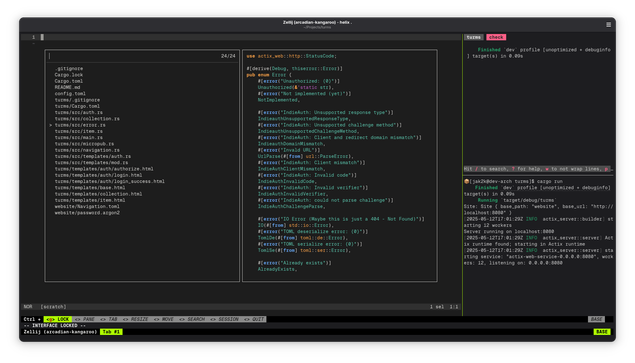
Task: Select 'turms/src/templates/auth.rs' in the picker
Action: point(93,156)
